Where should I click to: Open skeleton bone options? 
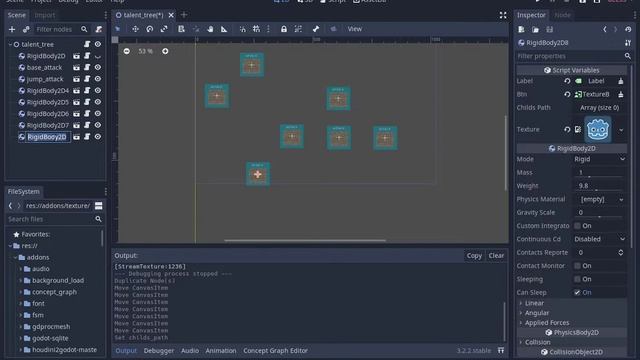316,29
